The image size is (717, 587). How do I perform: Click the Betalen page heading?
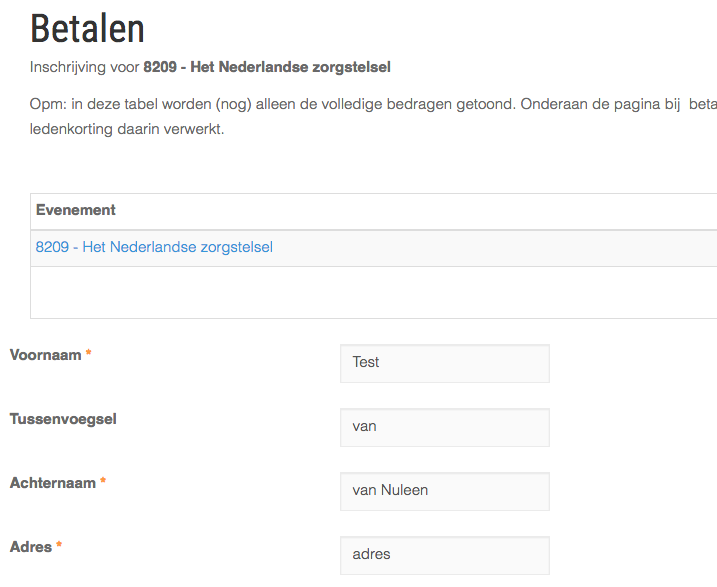87,29
